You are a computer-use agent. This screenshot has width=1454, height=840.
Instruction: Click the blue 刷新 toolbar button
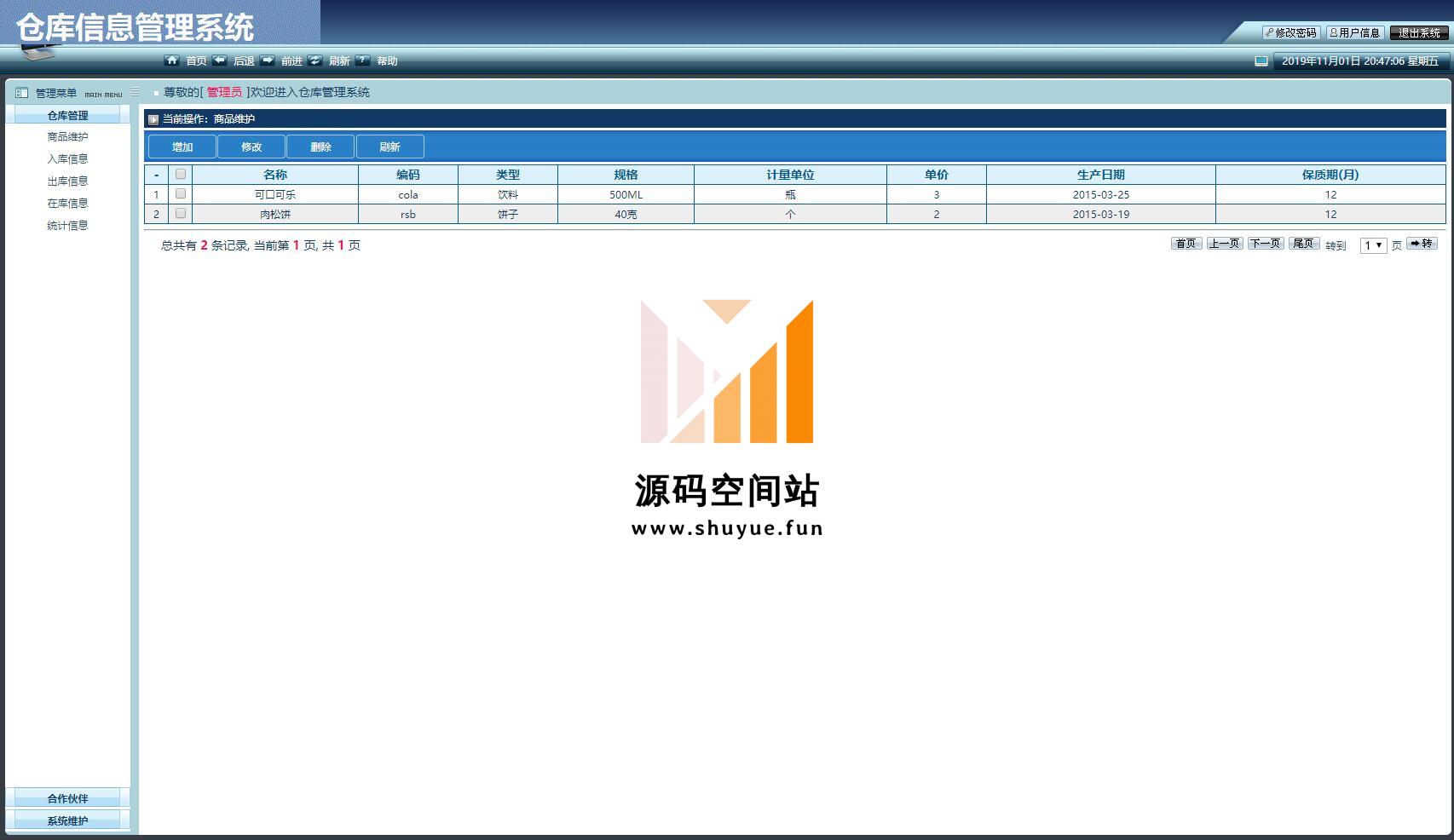coord(389,147)
